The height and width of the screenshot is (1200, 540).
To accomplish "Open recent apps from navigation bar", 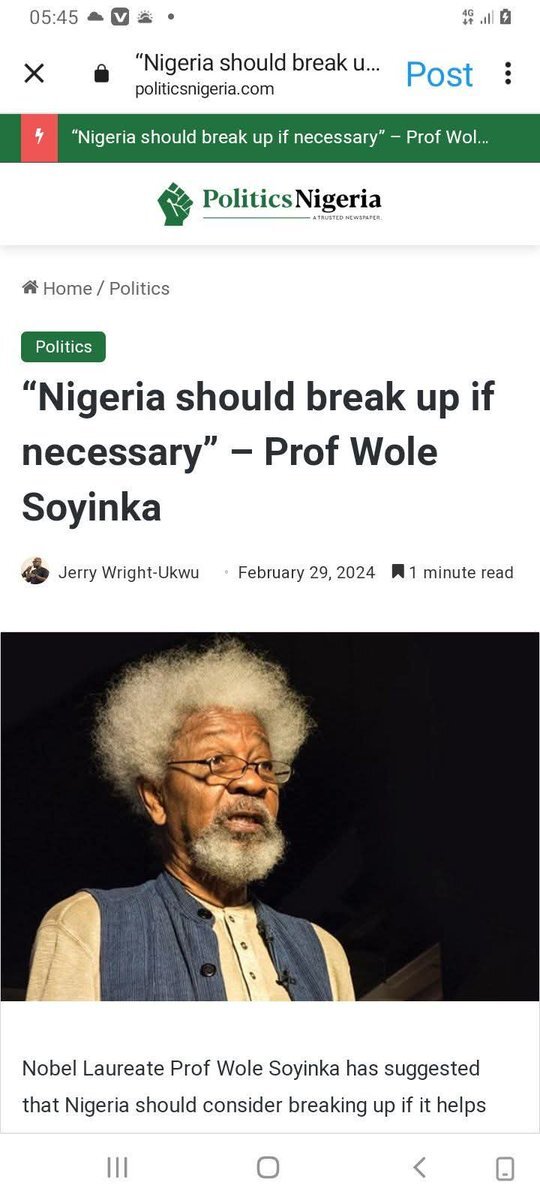I will click(117, 1167).
